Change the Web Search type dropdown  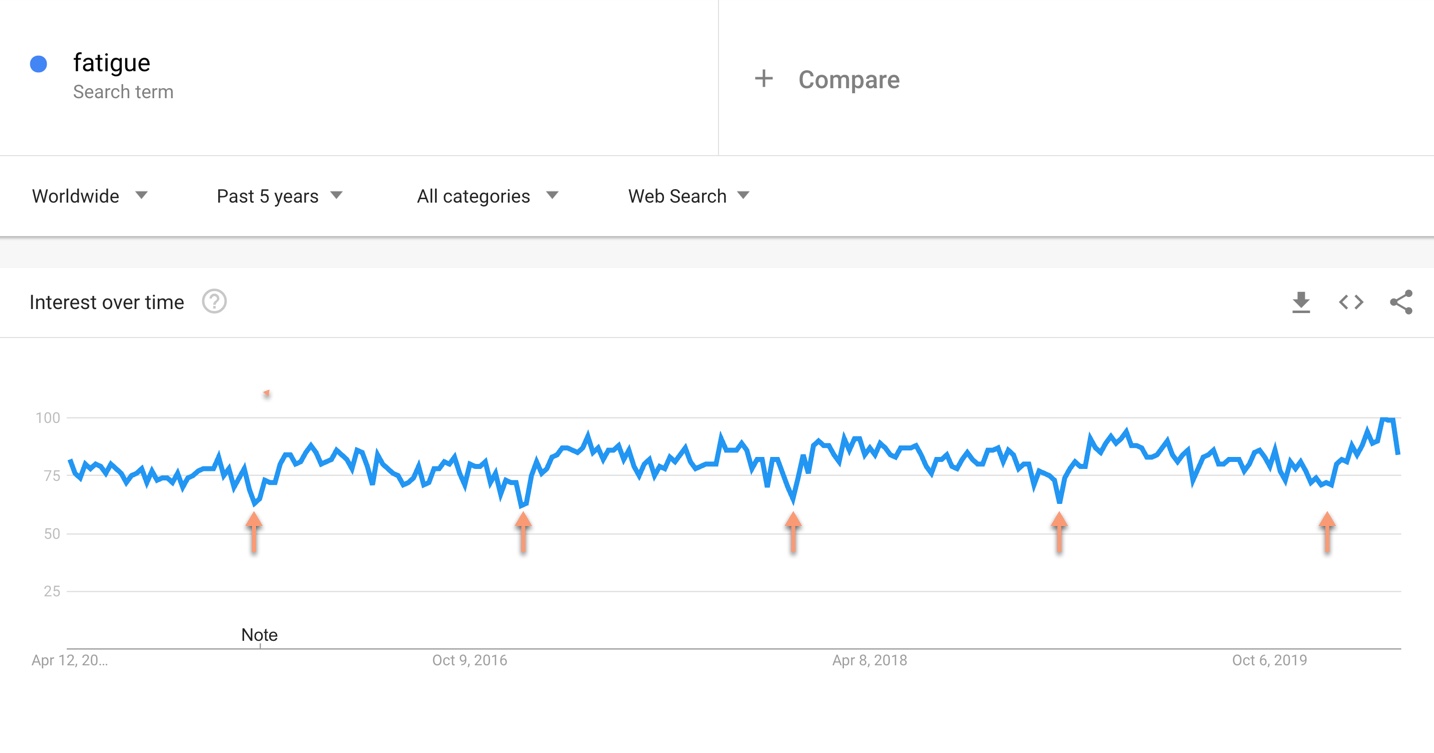pos(689,196)
